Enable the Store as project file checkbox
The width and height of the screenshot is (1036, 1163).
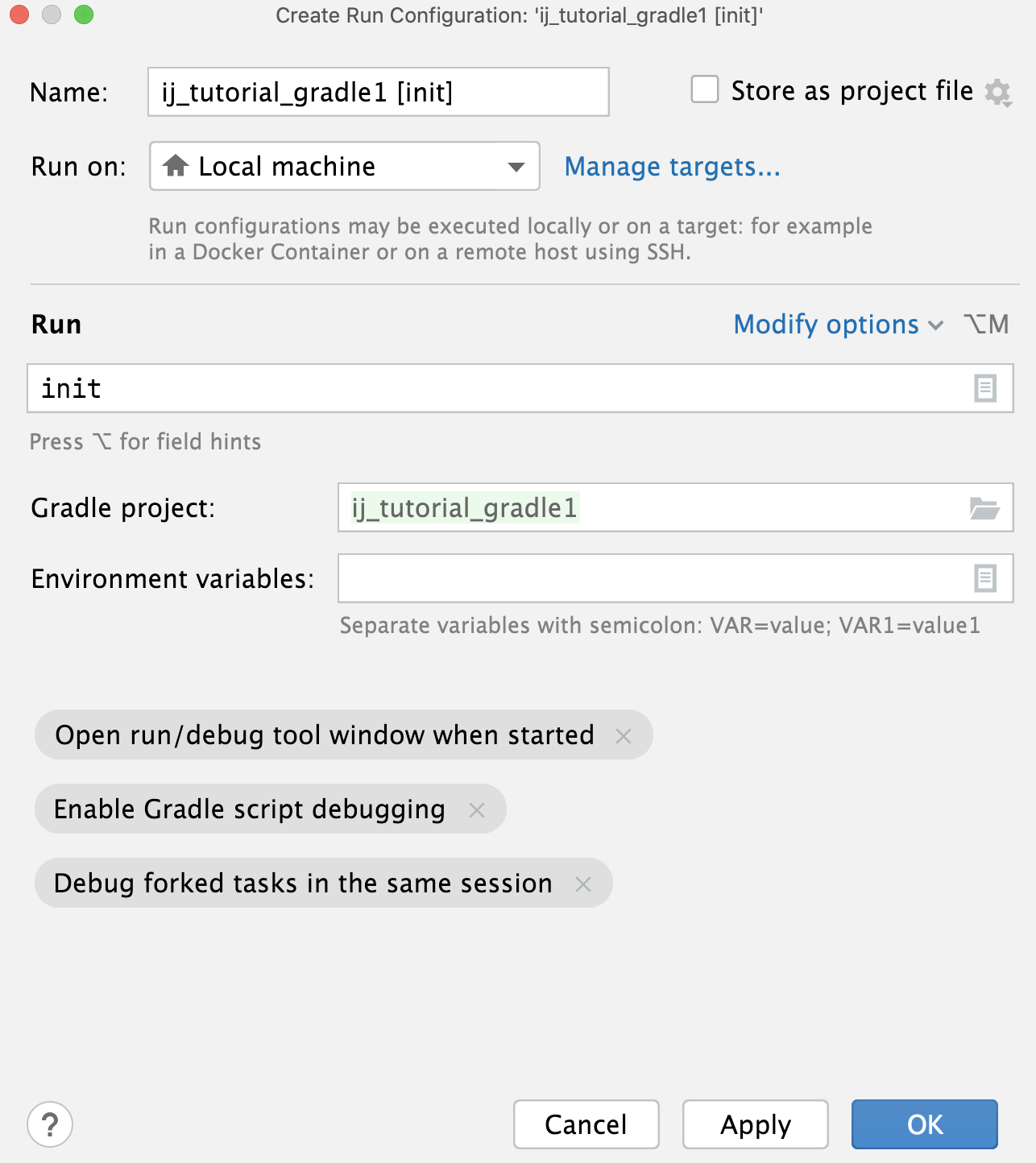(704, 90)
